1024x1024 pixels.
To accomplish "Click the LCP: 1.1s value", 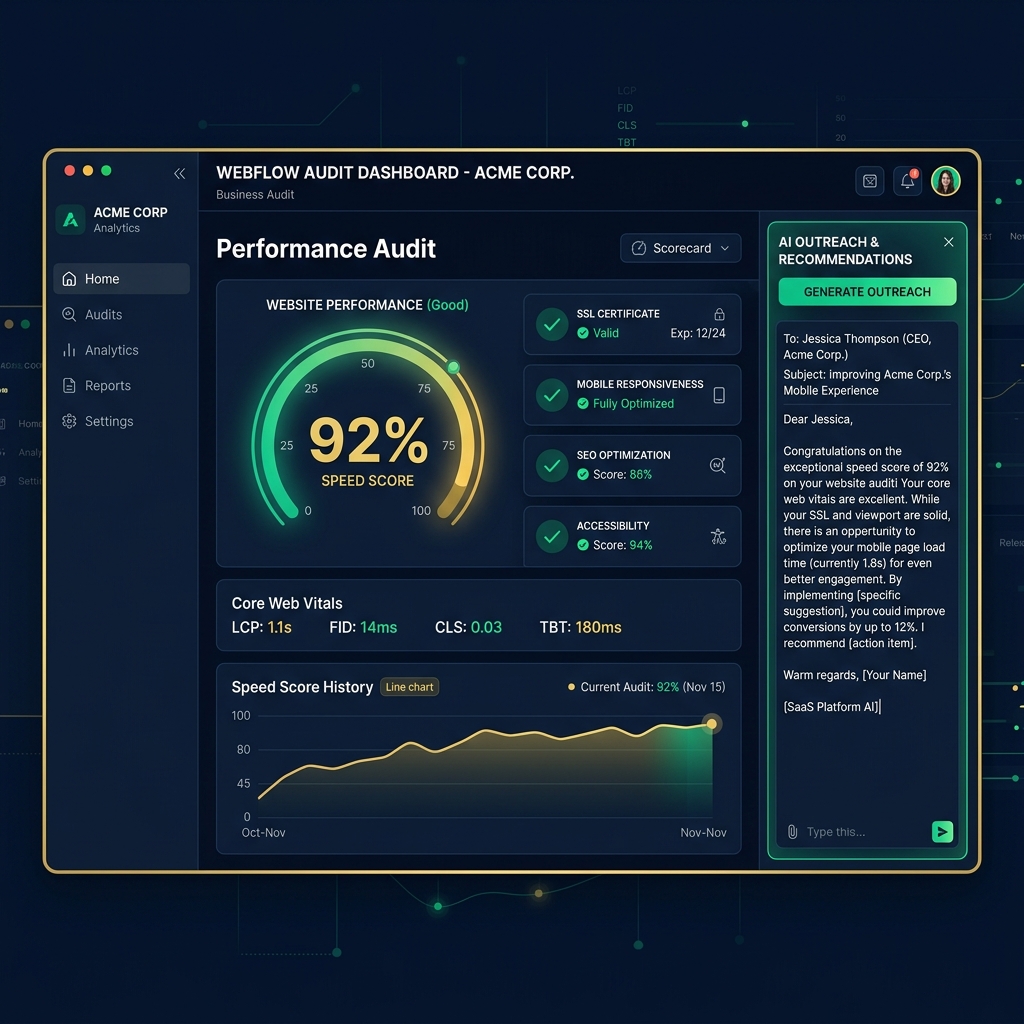I will [x=262, y=628].
